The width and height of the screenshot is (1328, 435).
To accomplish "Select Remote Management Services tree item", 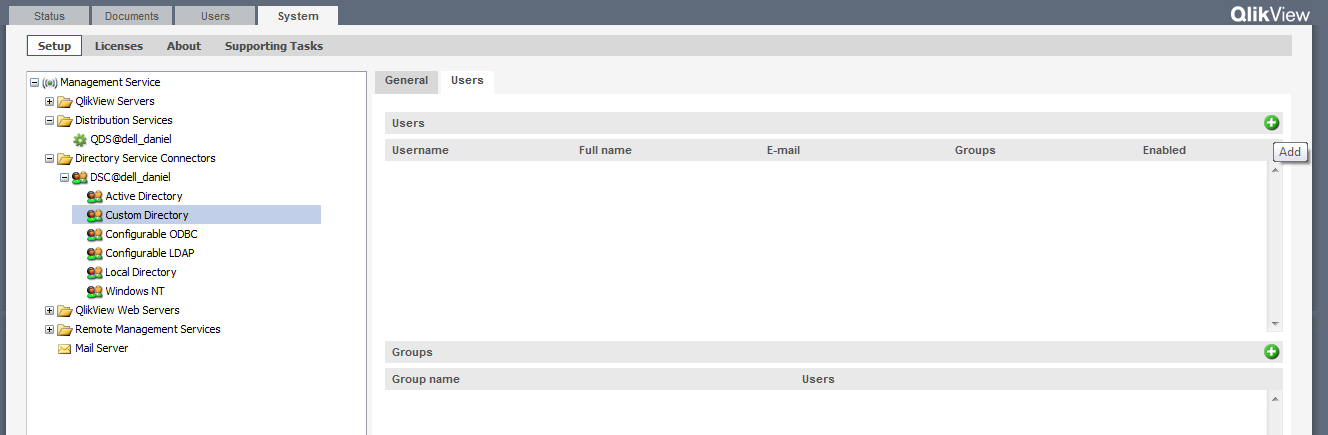I will [148, 329].
